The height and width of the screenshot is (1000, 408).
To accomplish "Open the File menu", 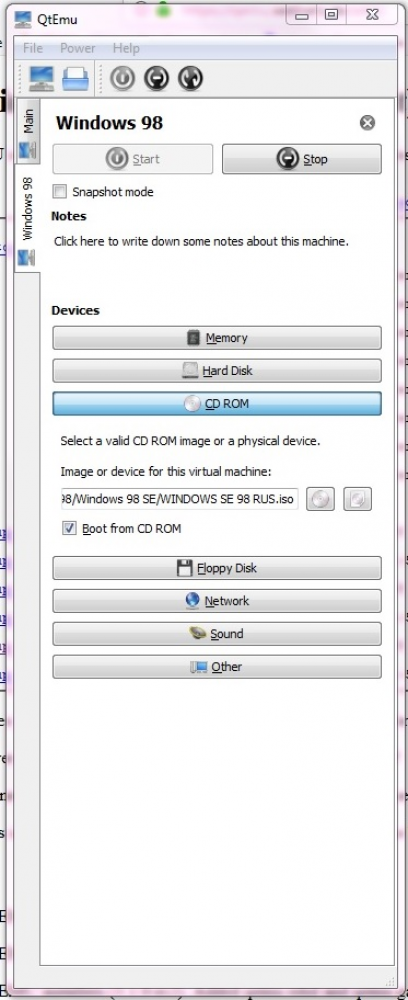I will pos(33,48).
